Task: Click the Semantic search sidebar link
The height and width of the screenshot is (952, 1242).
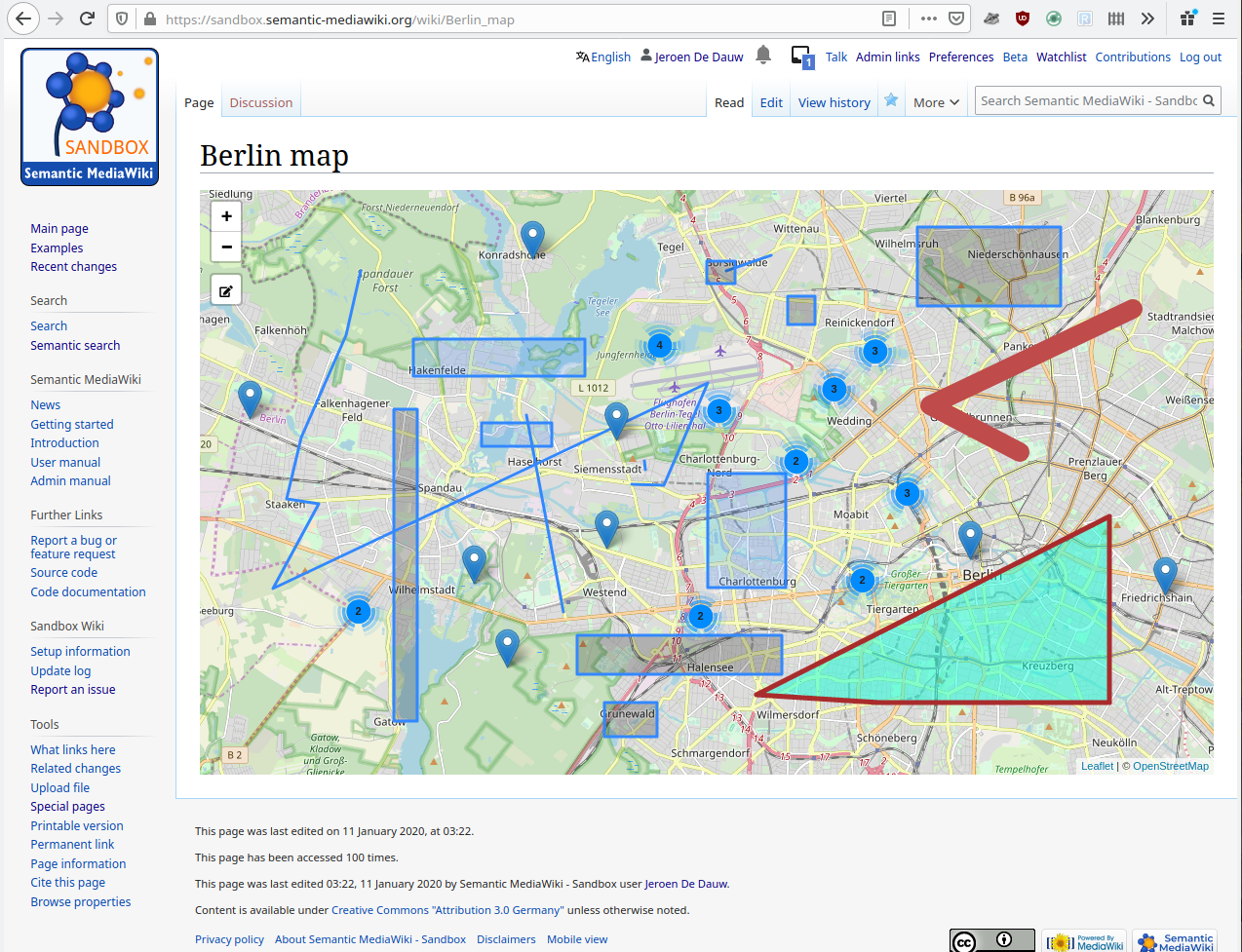Action: click(x=75, y=345)
